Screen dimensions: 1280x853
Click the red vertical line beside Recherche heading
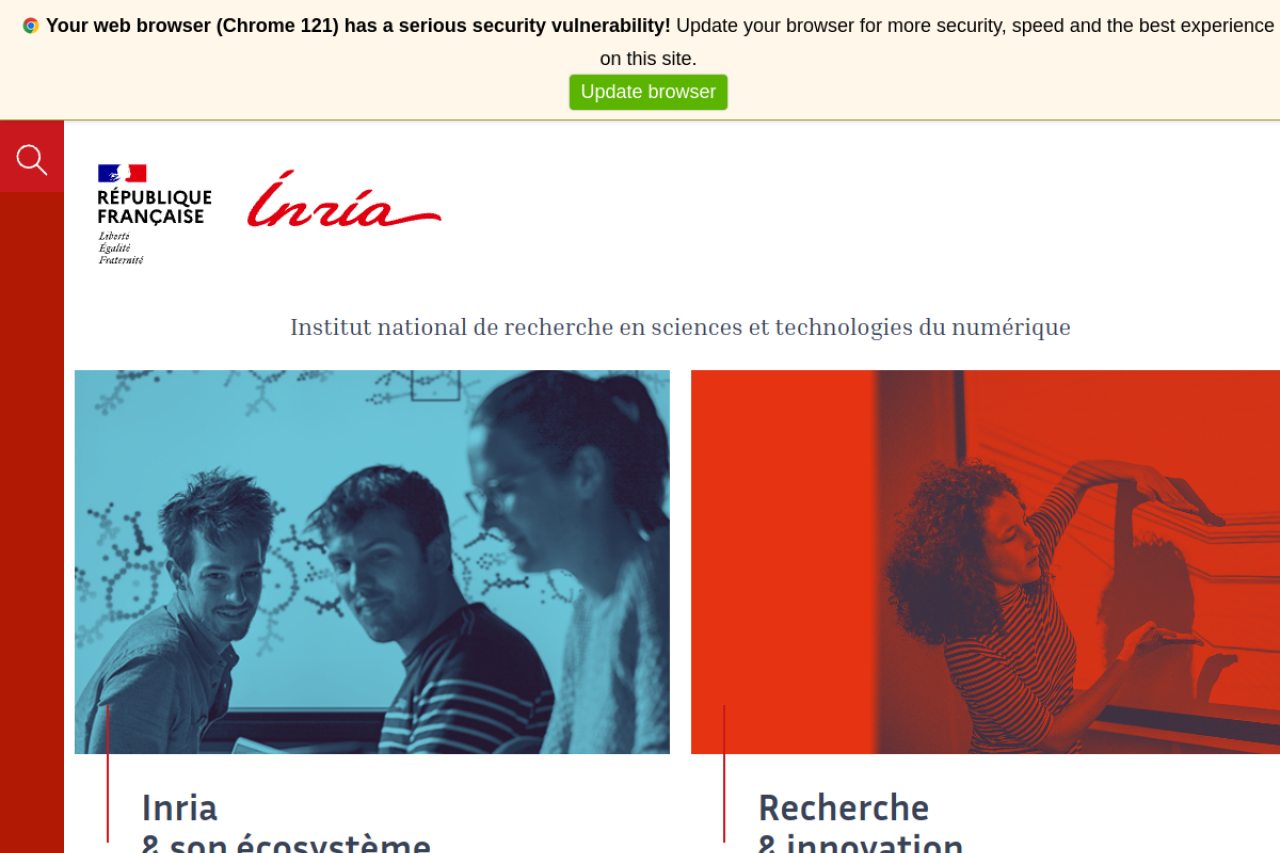click(724, 774)
